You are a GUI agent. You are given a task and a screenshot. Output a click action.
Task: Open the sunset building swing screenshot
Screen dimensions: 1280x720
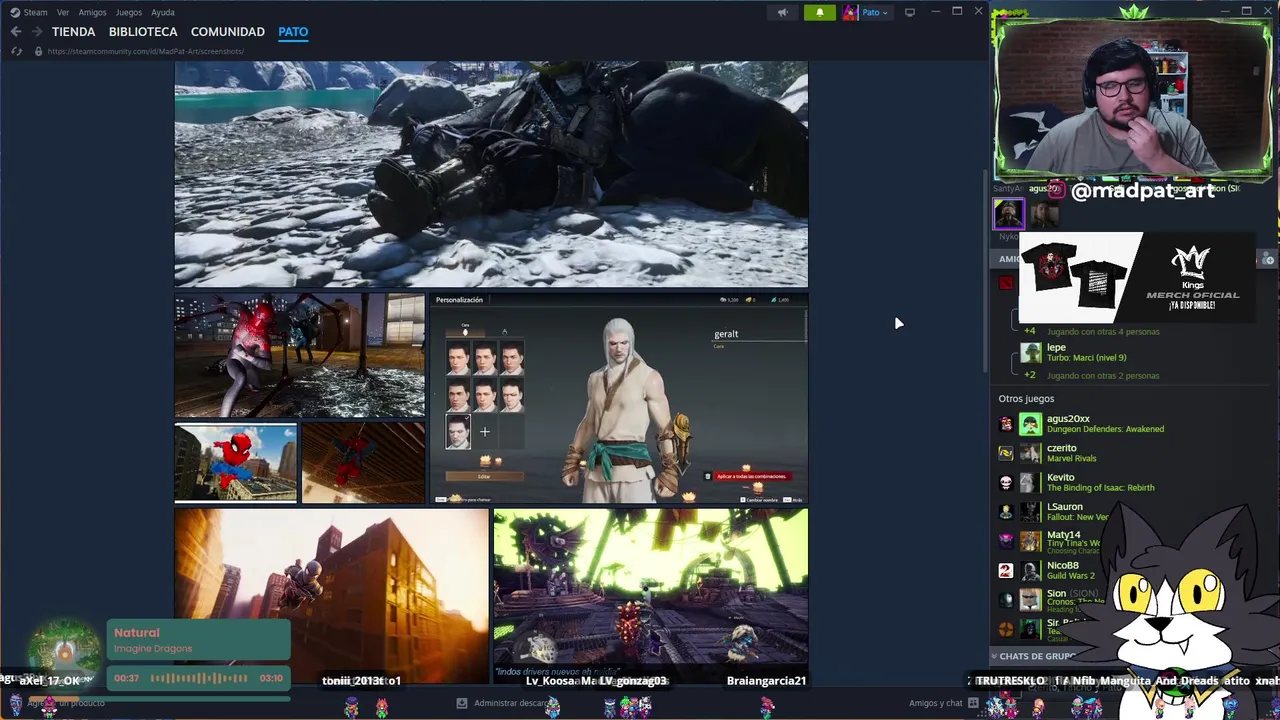click(x=332, y=596)
